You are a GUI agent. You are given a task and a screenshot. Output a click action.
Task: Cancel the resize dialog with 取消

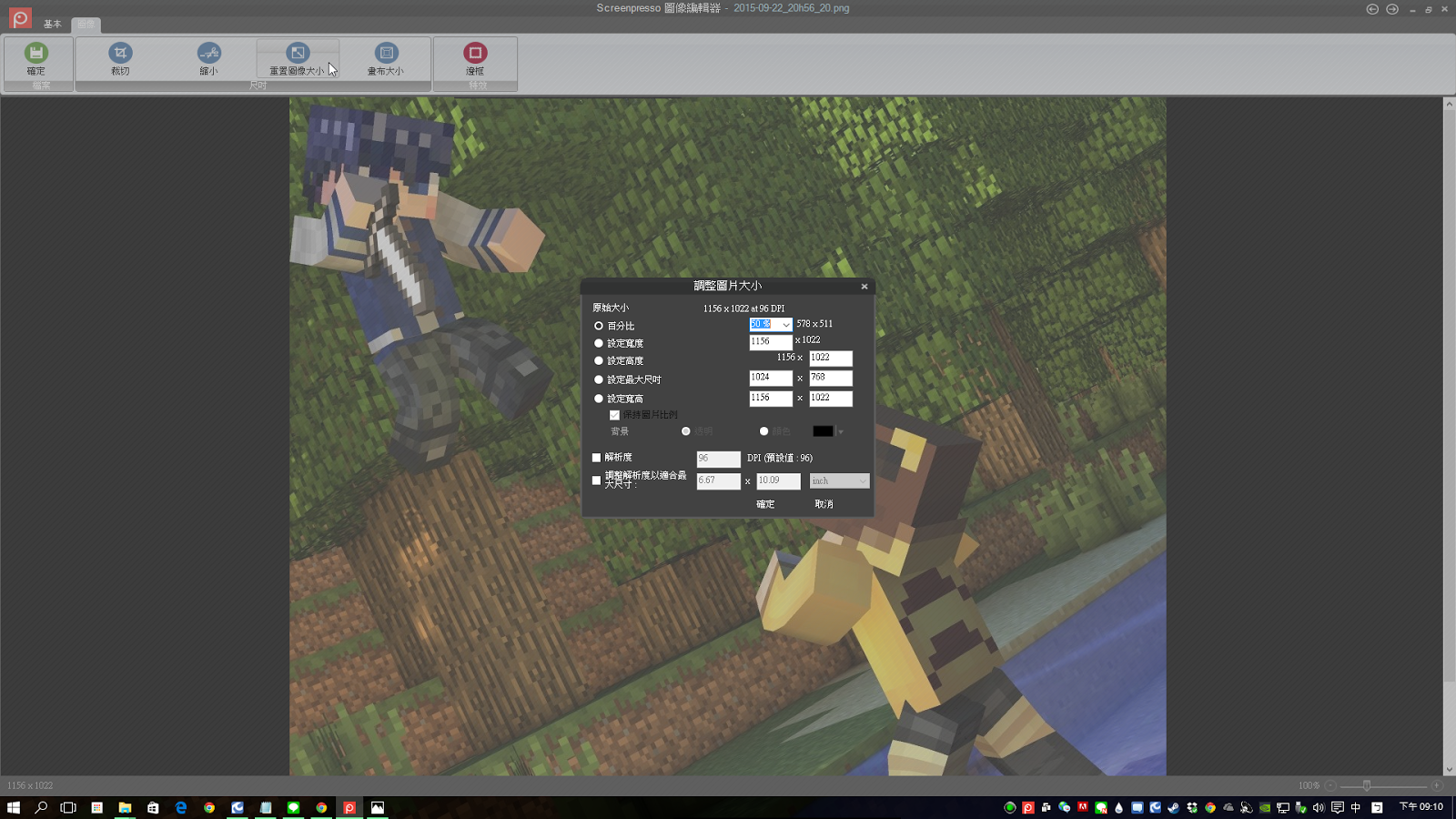tap(824, 504)
